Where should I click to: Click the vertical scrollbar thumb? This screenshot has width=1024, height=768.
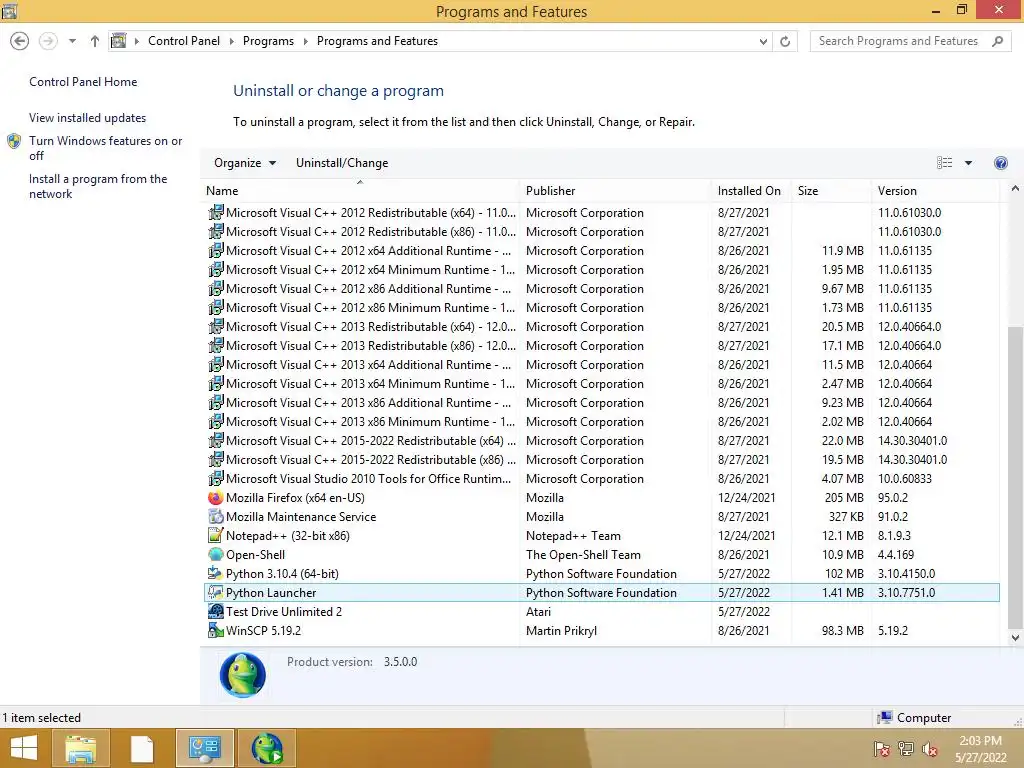click(x=1015, y=477)
